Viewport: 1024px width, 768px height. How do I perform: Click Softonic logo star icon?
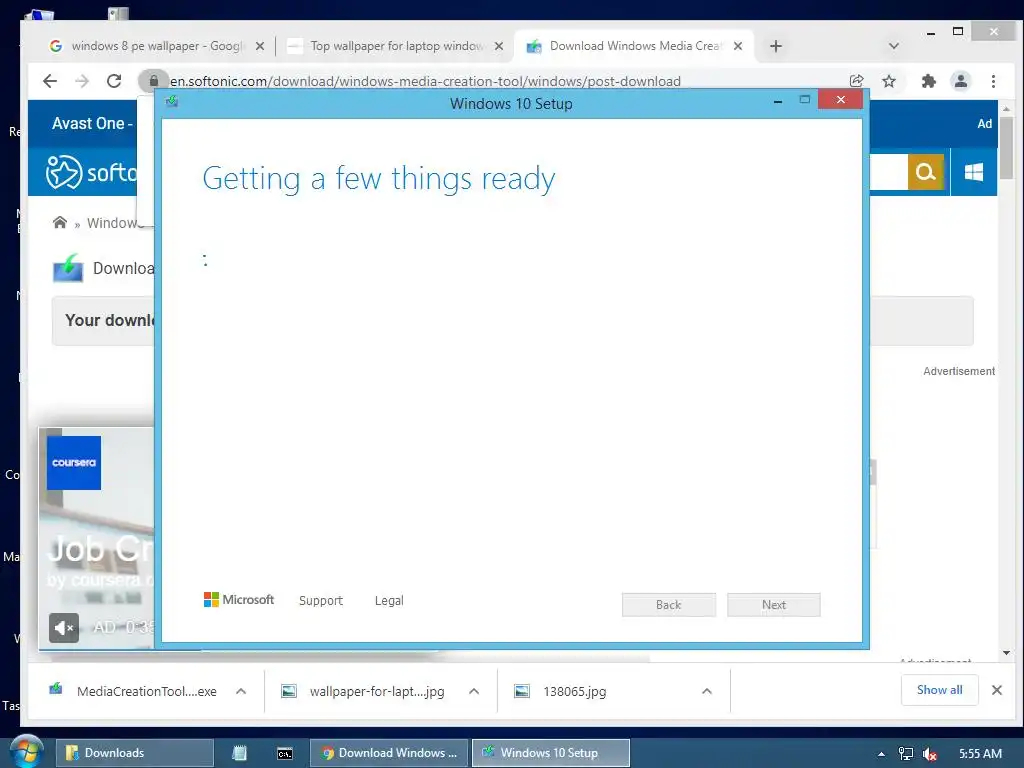point(64,172)
